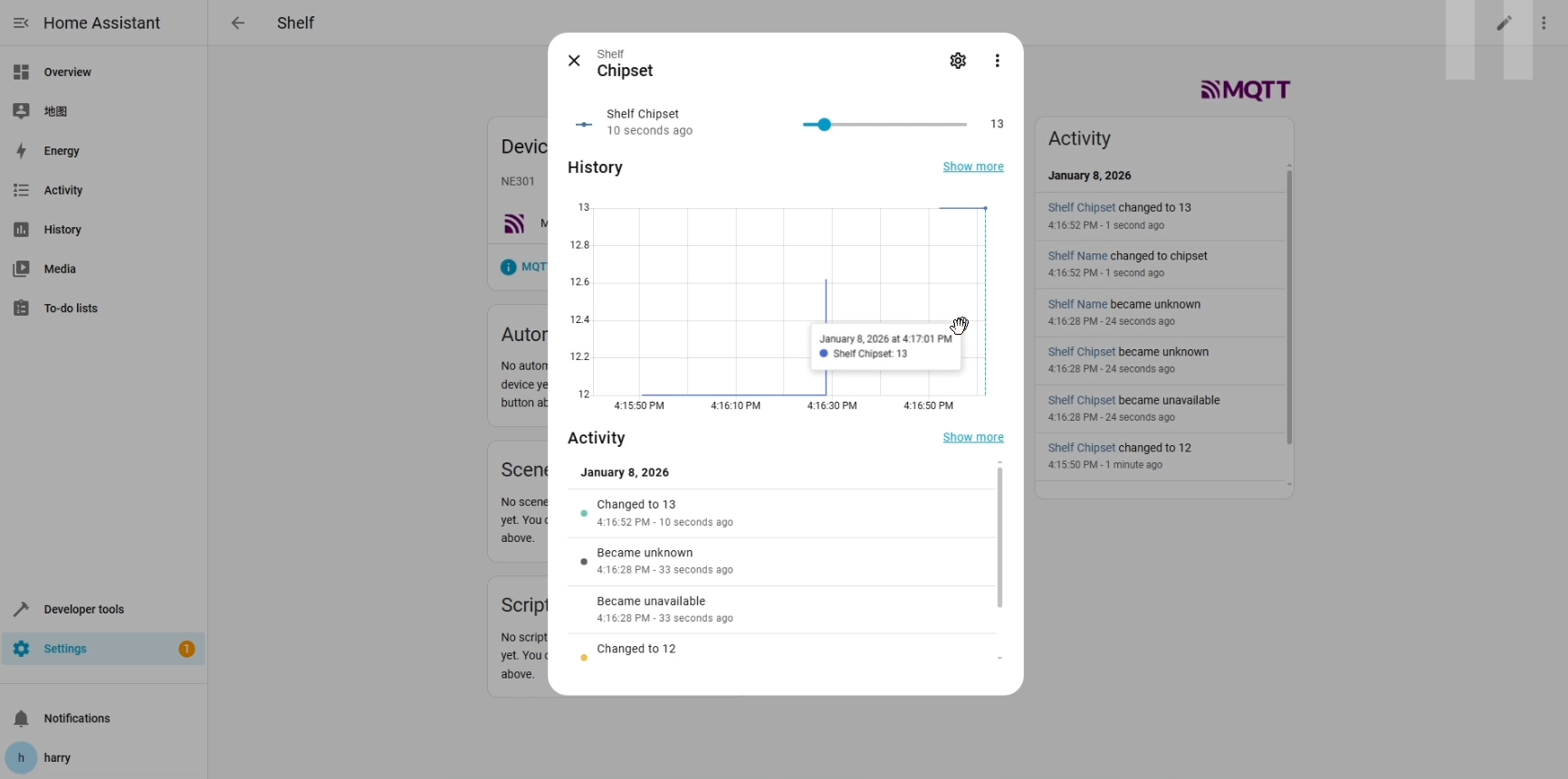
Task: Open the Media browser
Action: point(60,269)
